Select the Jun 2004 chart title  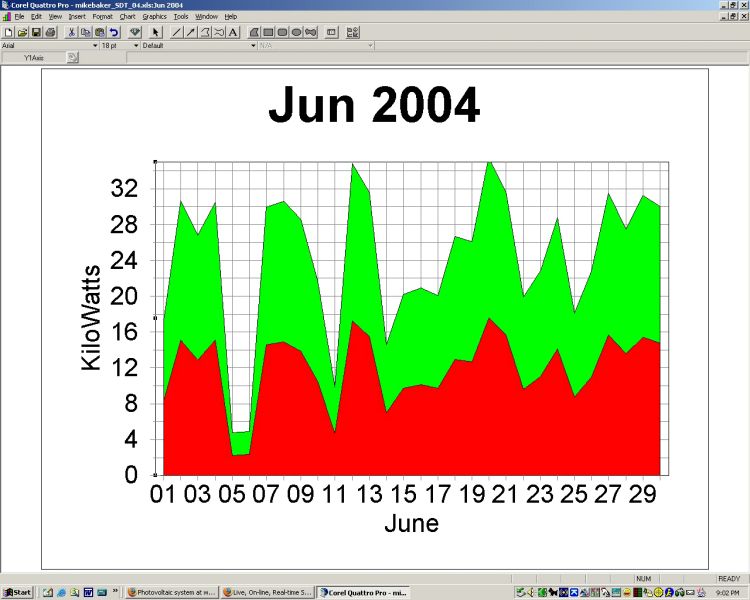pyautogui.click(x=374, y=106)
